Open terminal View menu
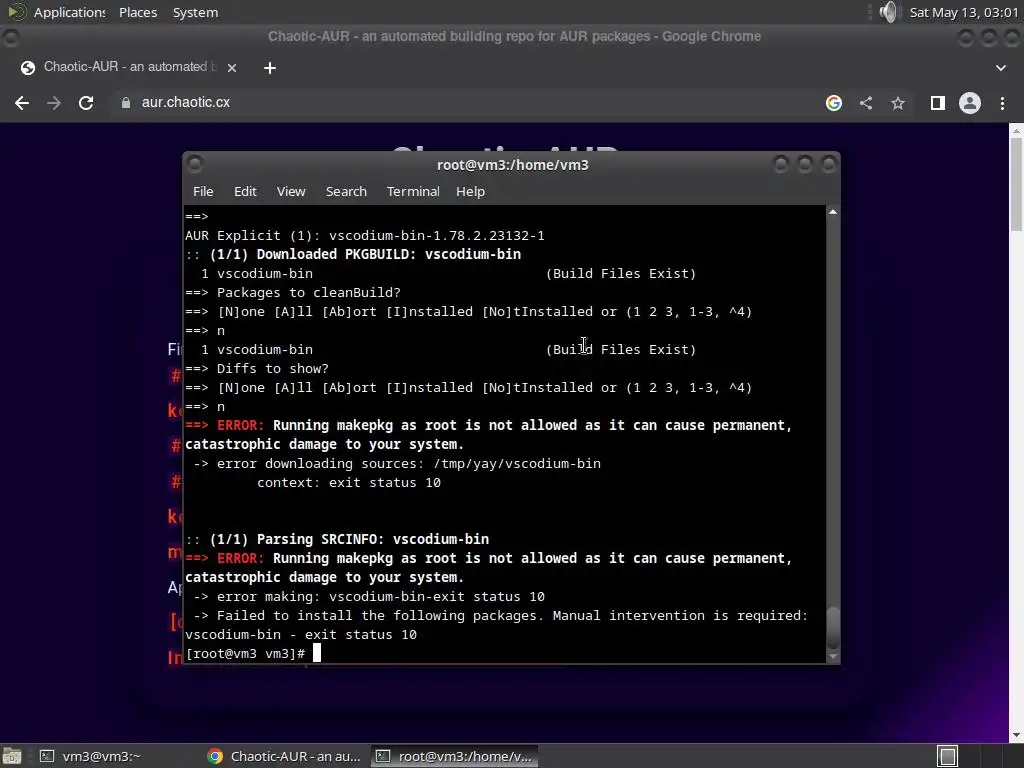1024x768 pixels. pyautogui.click(x=291, y=191)
